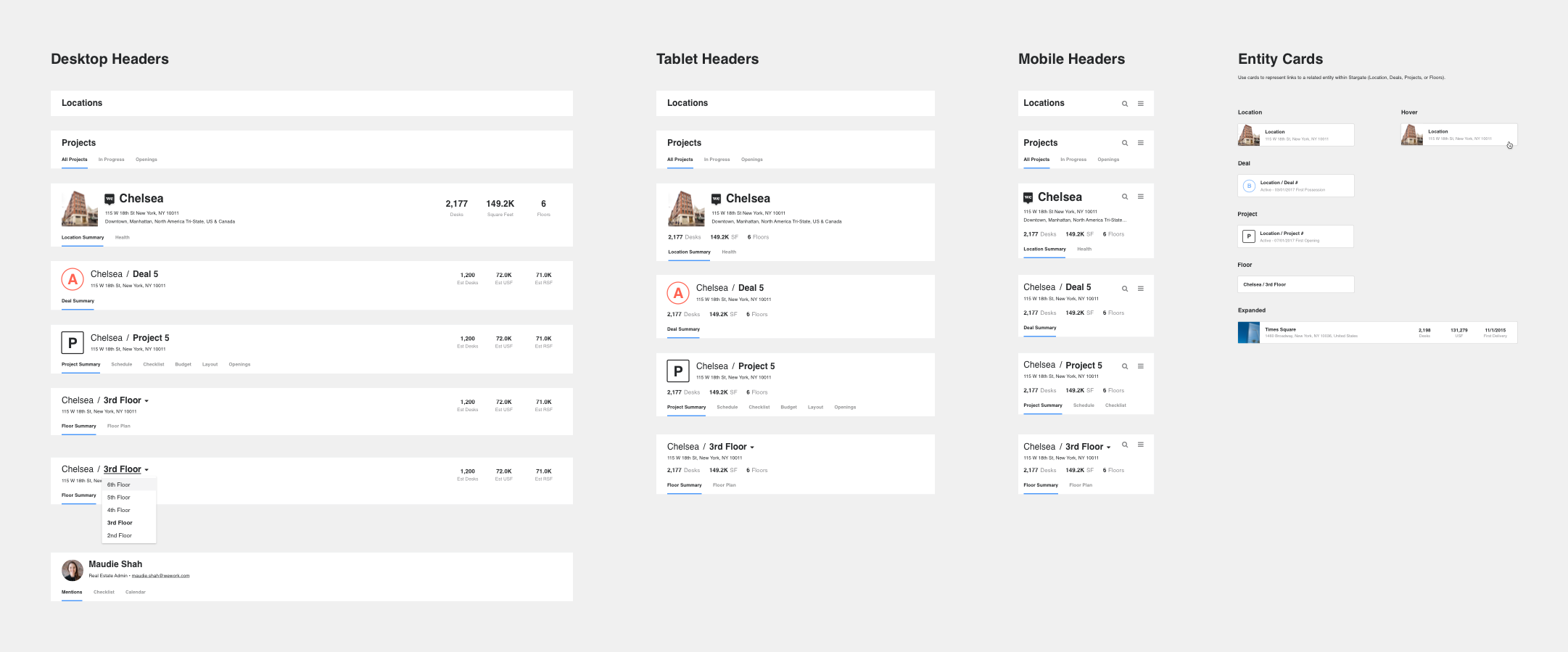
Task: Click the search icon in mobile Locations header
Action: click(x=1125, y=104)
